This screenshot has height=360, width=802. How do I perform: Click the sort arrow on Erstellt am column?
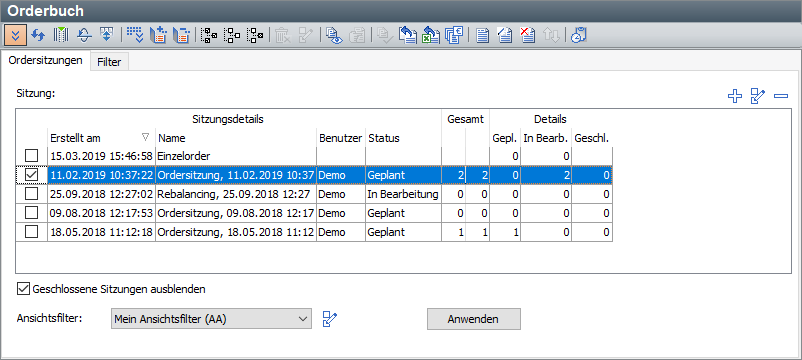[x=145, y=137]
